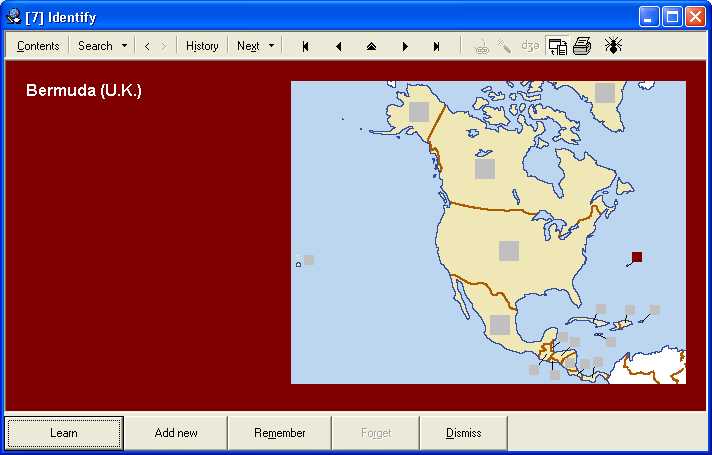Open the Contents menu
Image resolution: width=712 pixels, height=455 pixels.
[x=38, y=46]
